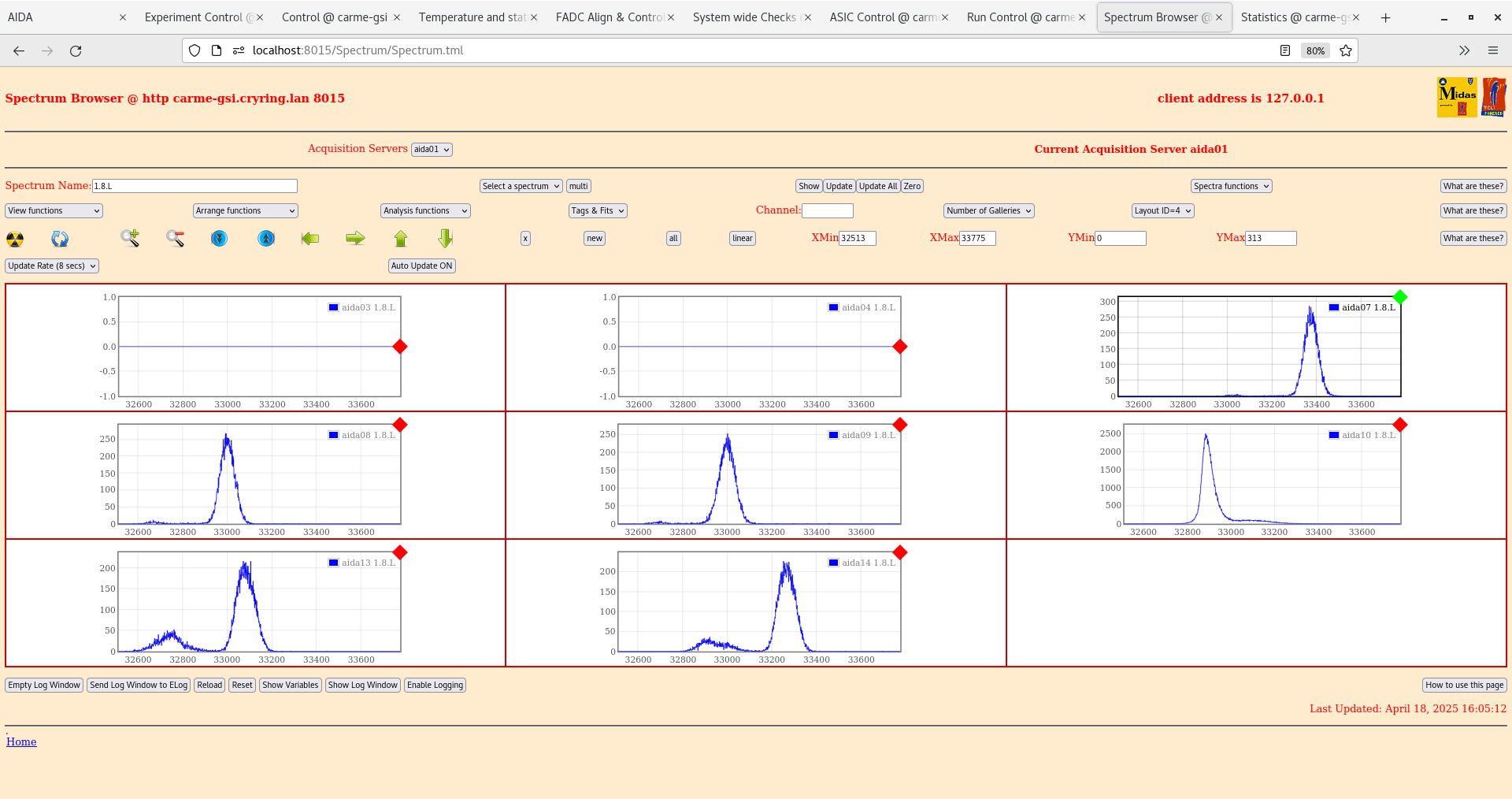The width and height of the screenshot is (1512, 799).
Task: Expand the Spectra functions dropdown
Action: click(1232, 186)
